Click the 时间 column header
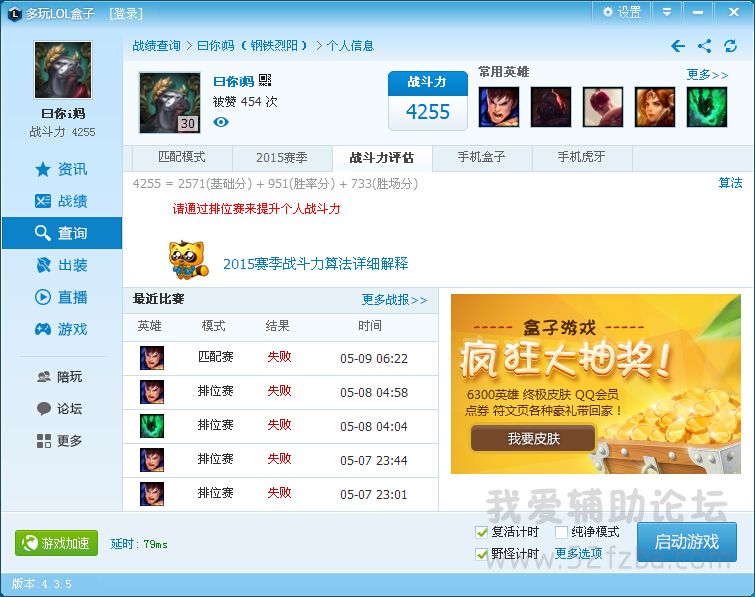Image resolution: width=755 pixels, height=597 pixels. pos(370,326)
